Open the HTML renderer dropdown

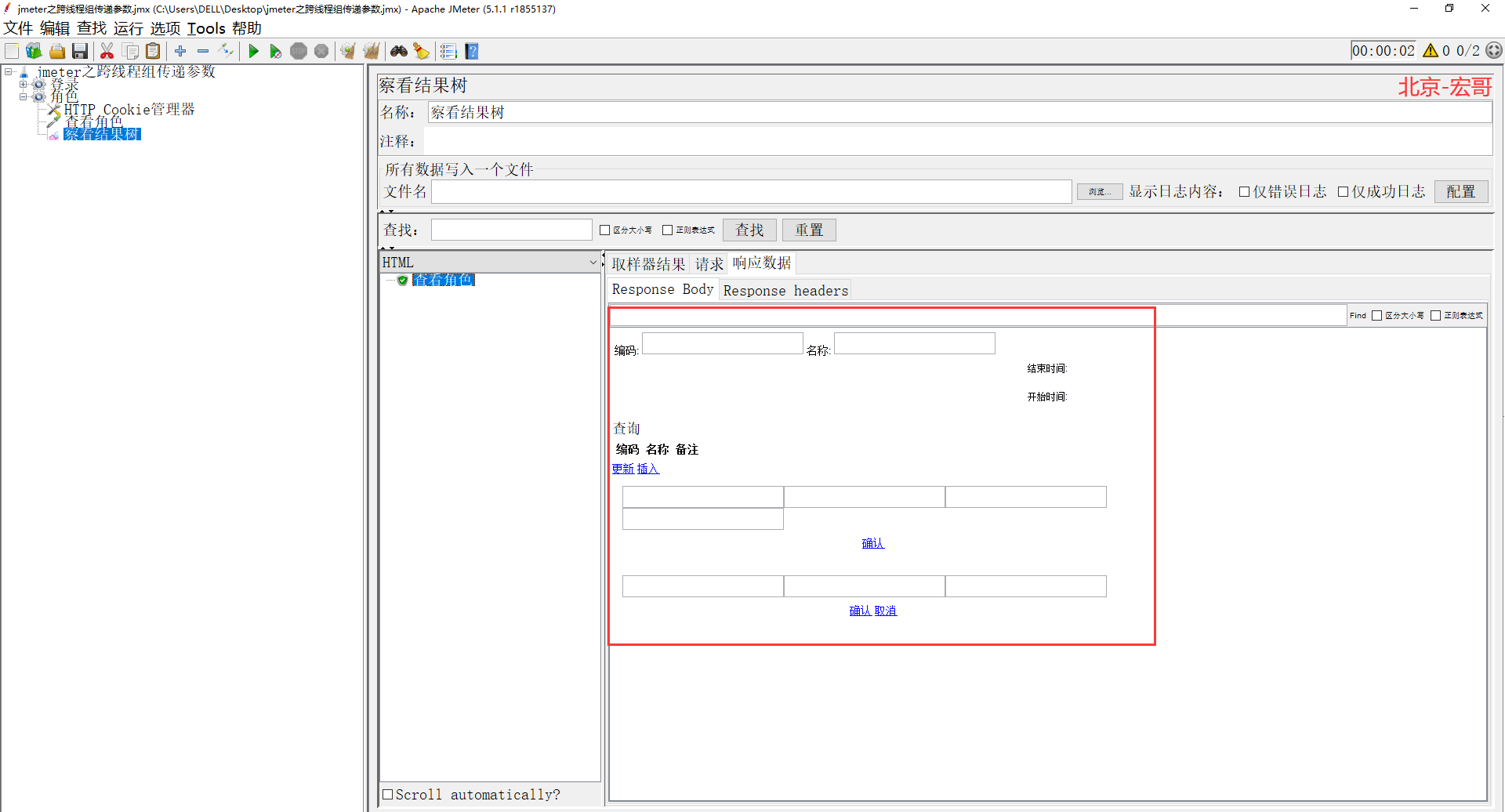[490, 263]
